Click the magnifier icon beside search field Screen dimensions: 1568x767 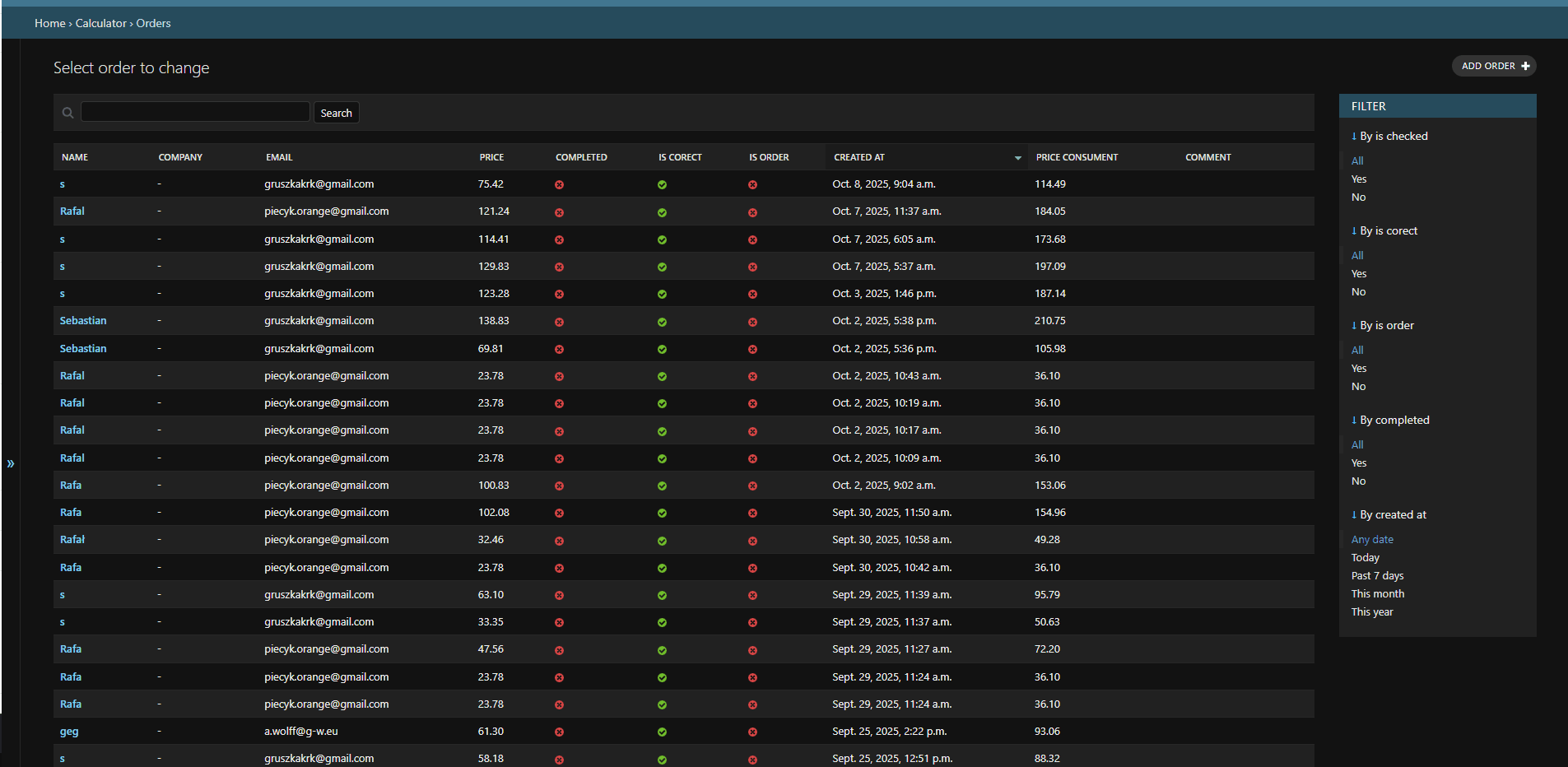68,113
